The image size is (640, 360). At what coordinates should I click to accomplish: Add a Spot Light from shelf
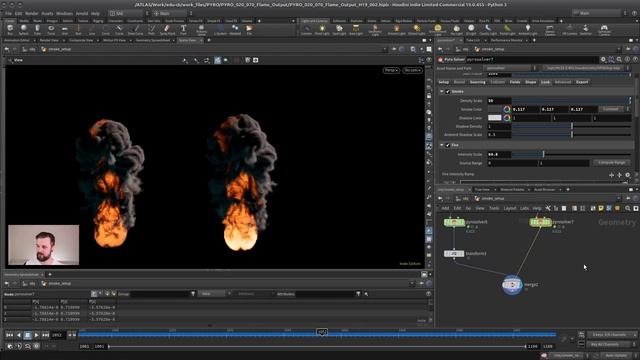click(339, 29)
